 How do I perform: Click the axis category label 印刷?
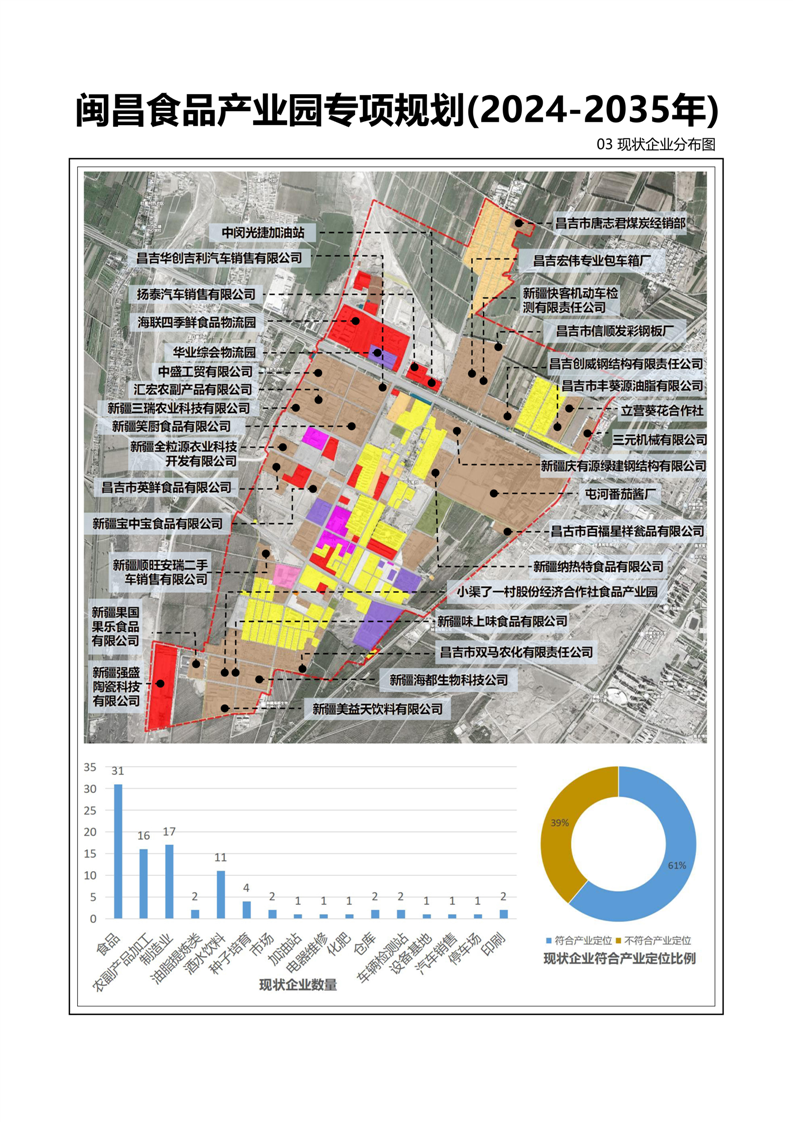pyautogui.click(x=495, y=944)
